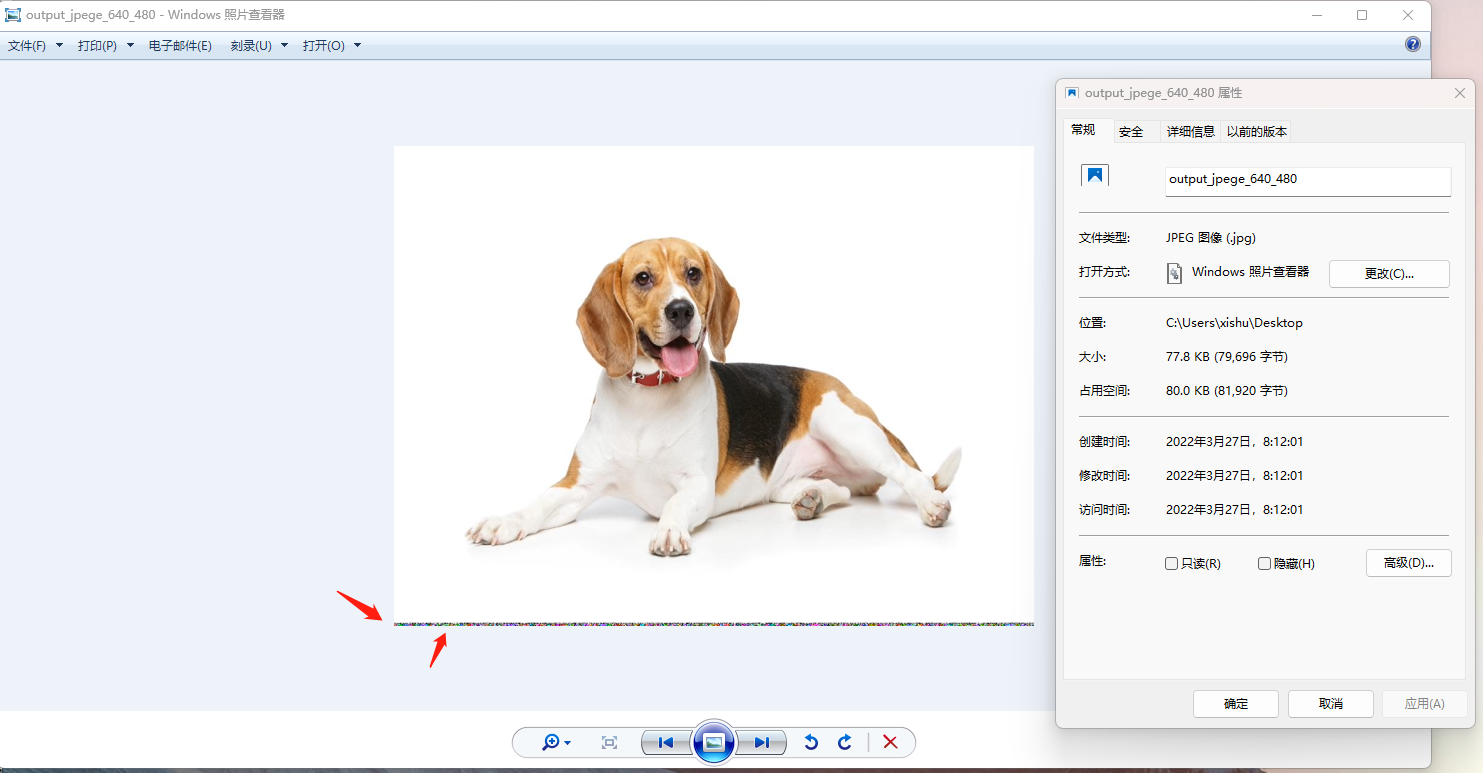Rotate the photo clockwise
1483x773 pixels.
[845, 742]
